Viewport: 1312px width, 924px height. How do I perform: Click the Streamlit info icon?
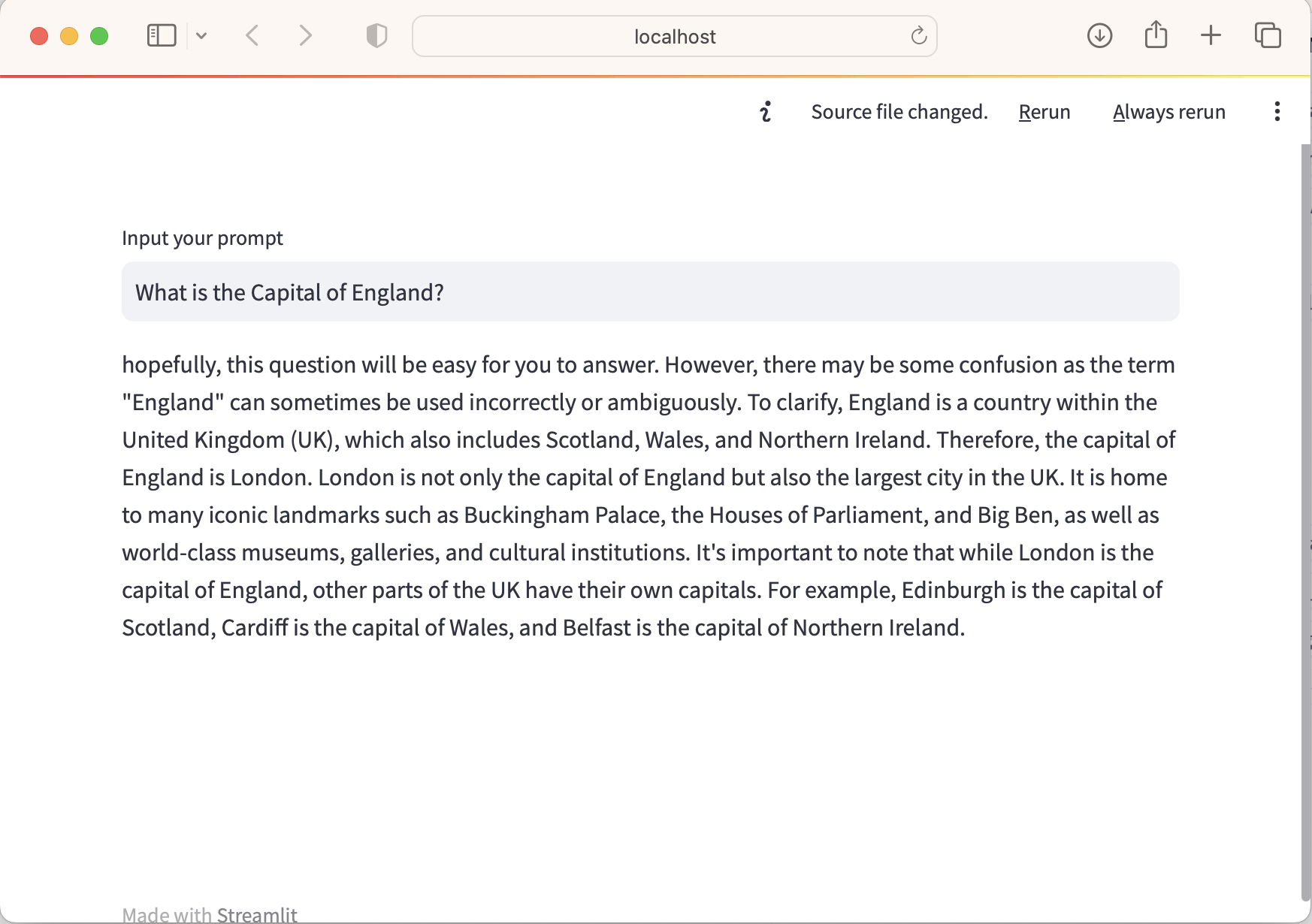766,112
